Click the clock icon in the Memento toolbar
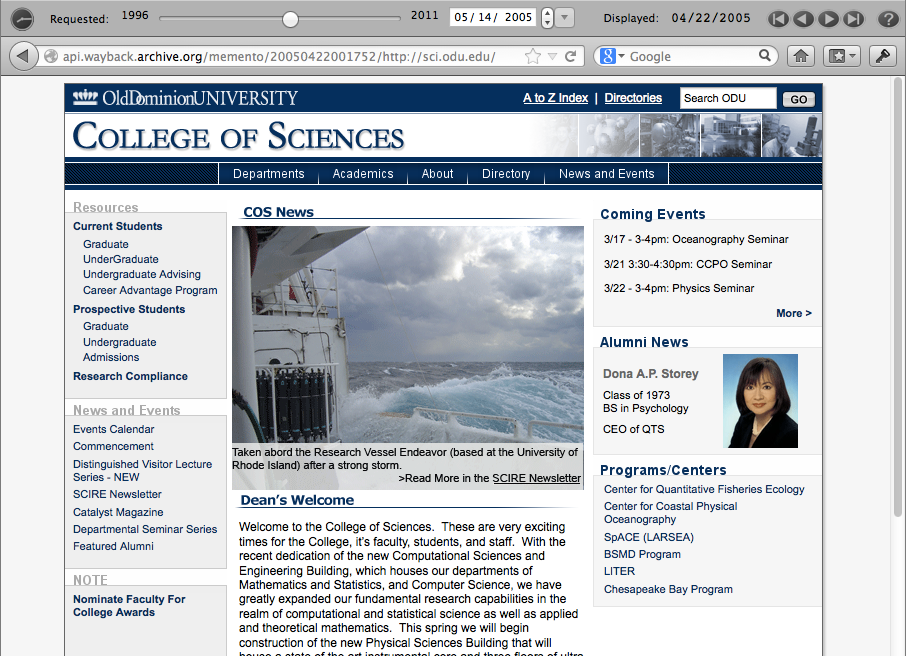The width and height of the screenshot is (906, 656). pos(23,18)
